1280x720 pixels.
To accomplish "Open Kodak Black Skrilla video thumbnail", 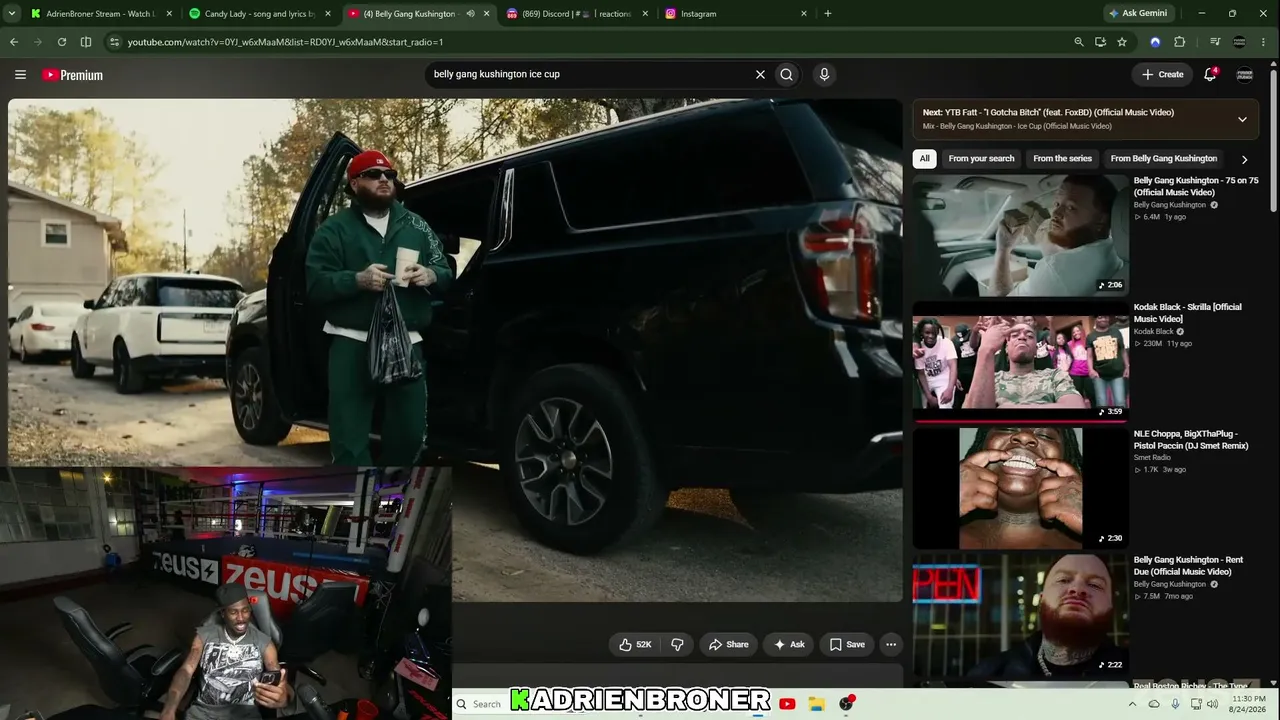I will click(1020, 362).
